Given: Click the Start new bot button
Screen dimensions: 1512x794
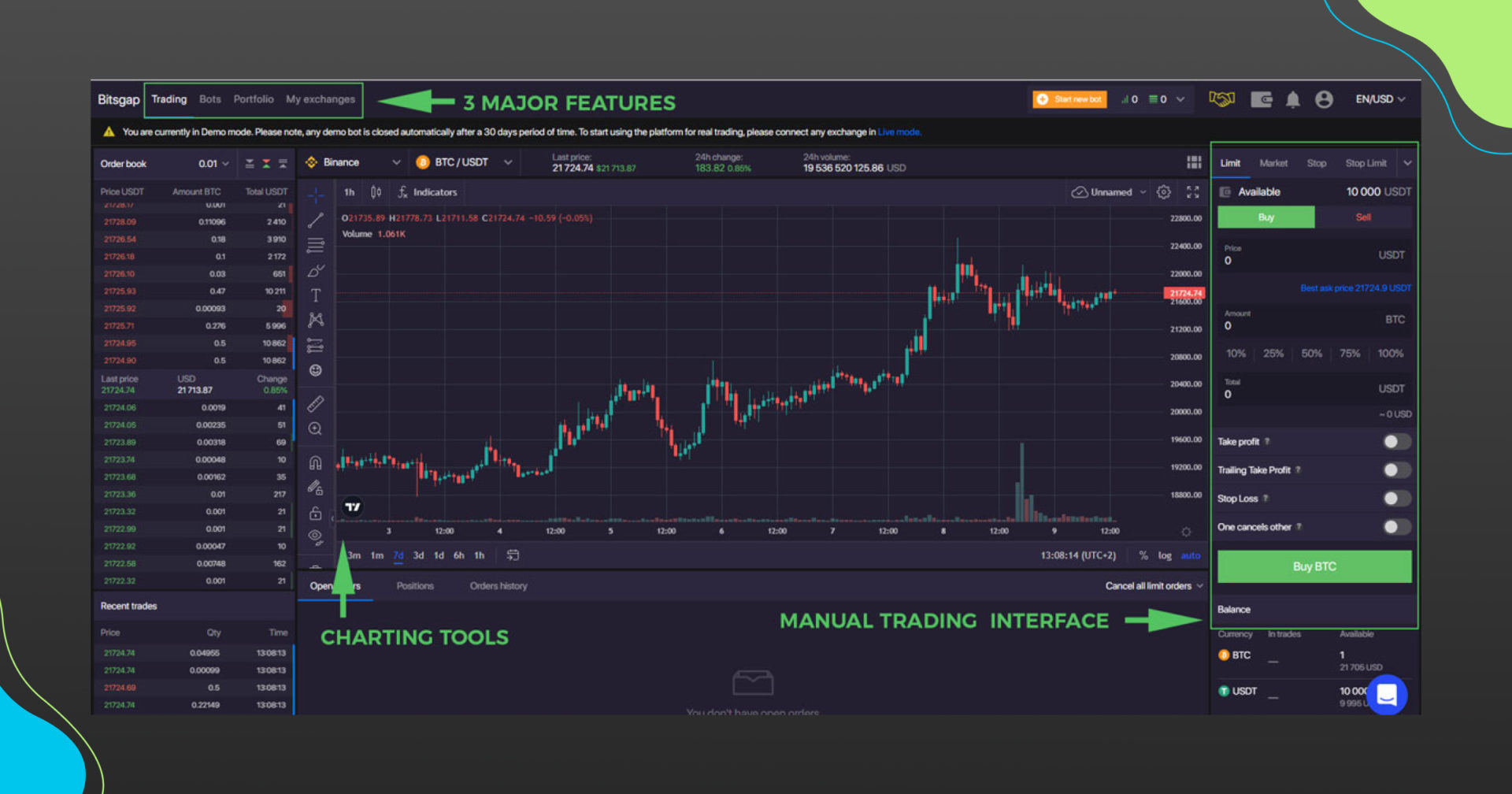Looking at the screenshot, I should pyautogui.click(x=1069, y=99).
